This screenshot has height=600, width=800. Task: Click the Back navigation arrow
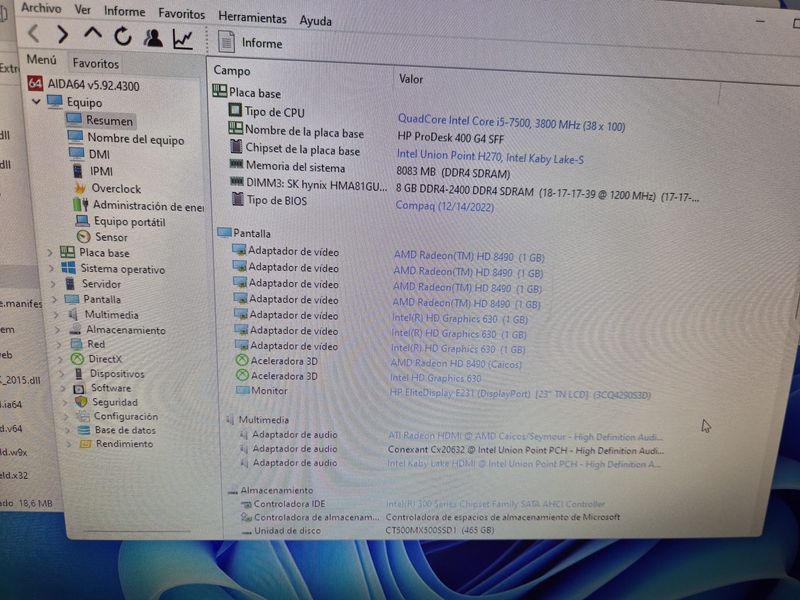click(x=34, y=34)
